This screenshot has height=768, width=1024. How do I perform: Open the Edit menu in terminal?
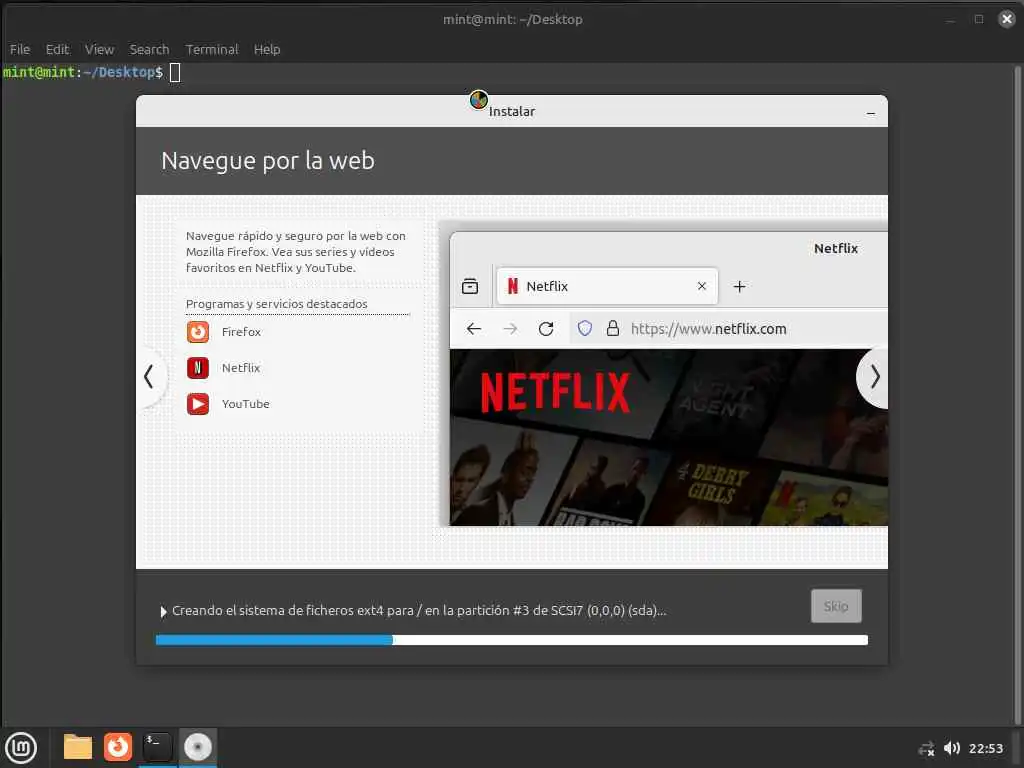(x=57, y=50)
